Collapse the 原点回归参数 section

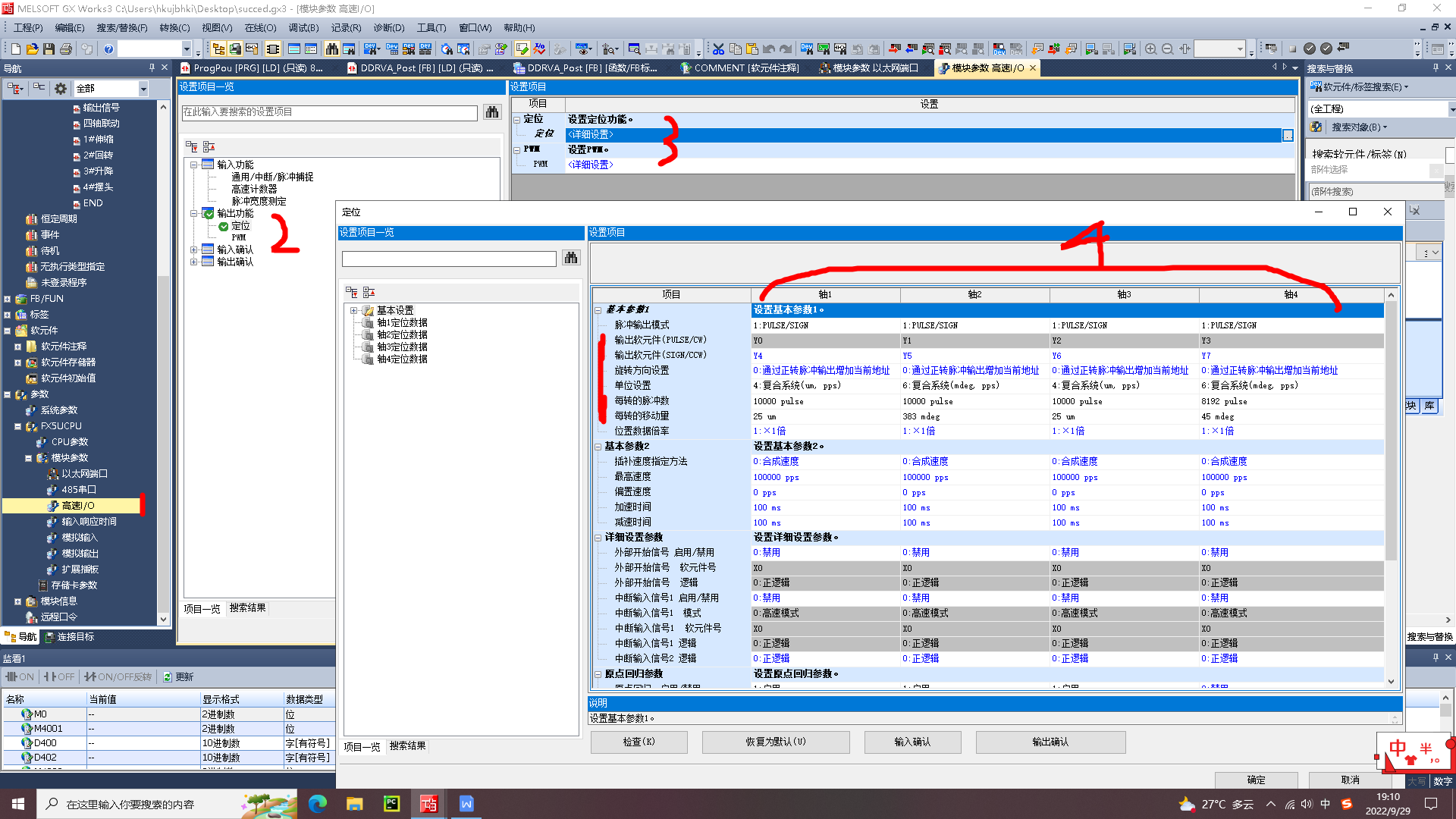[x=598, y=674]
